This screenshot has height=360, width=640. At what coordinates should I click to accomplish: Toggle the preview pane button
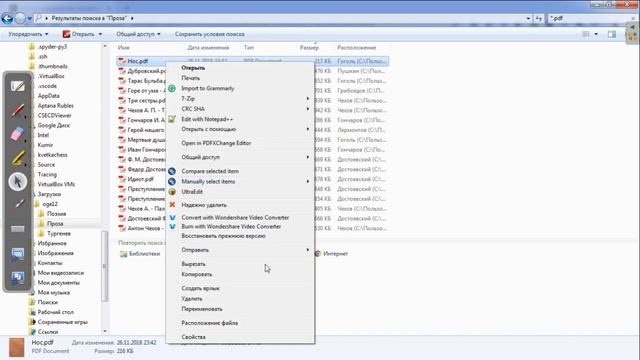tap(611, 34)
